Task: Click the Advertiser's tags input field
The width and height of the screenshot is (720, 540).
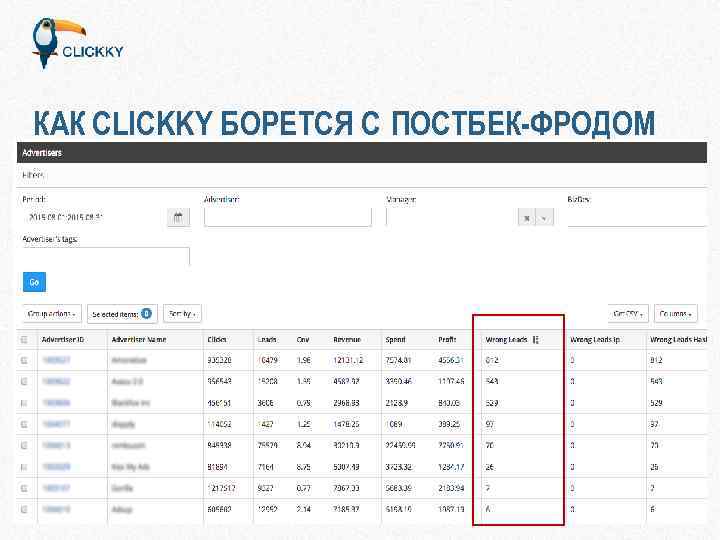Action: (106, 256)
